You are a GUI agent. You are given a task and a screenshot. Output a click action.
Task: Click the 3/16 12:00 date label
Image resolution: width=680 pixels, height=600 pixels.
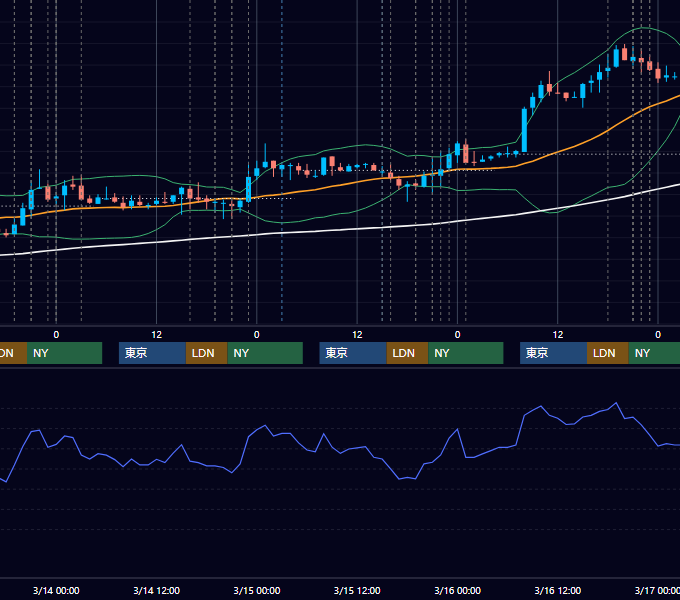[558, 590]
